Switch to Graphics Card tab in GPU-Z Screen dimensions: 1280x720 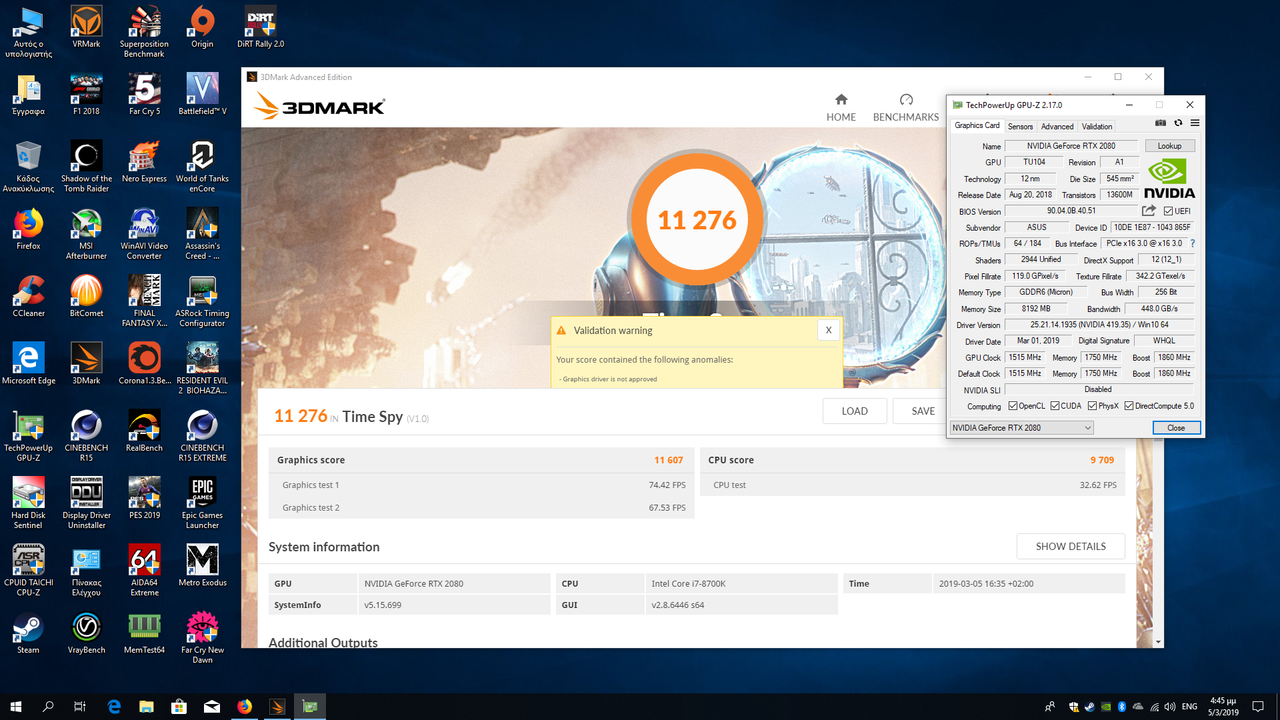click(977, 126)
